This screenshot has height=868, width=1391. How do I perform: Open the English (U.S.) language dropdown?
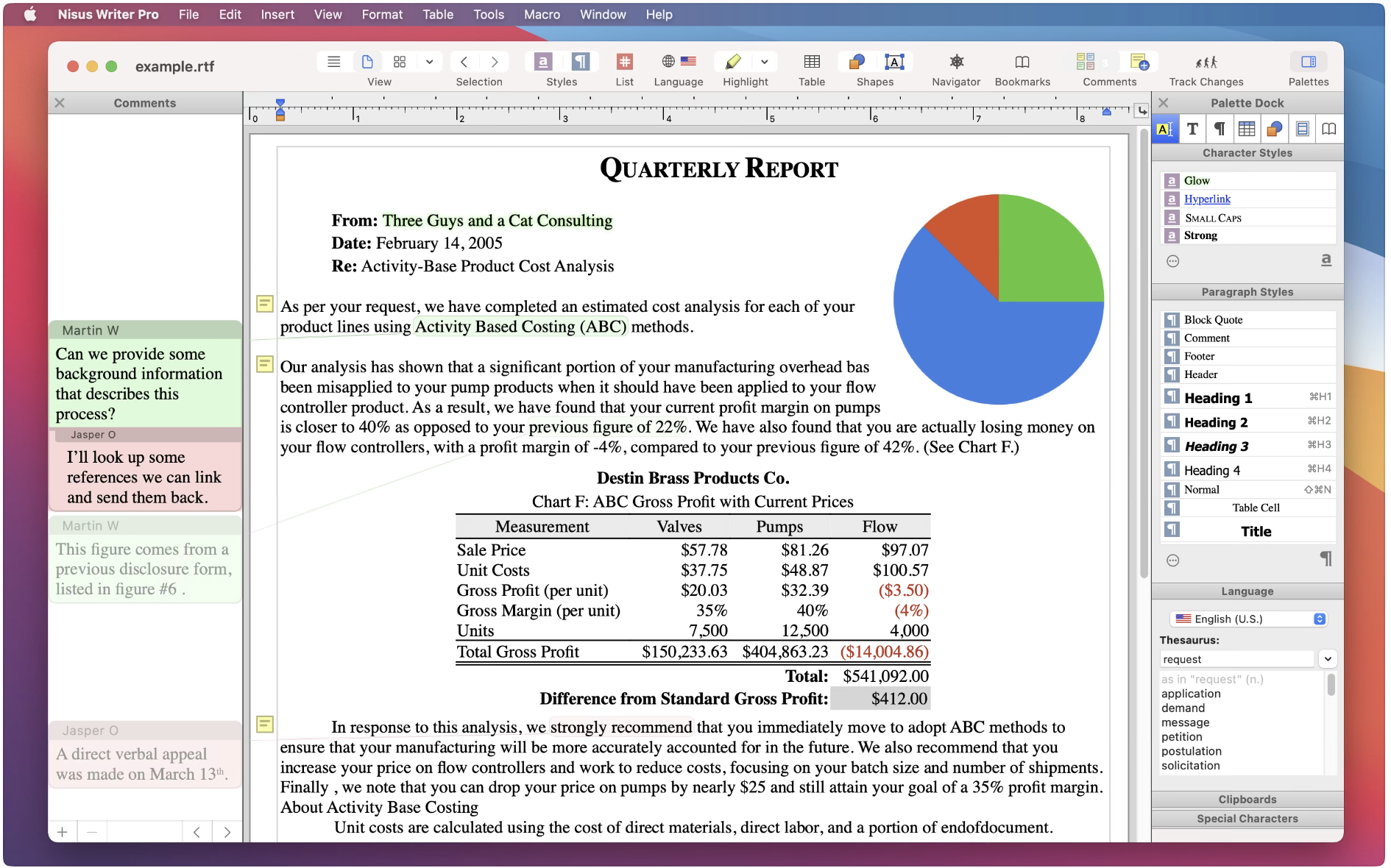click(1249, 619)
